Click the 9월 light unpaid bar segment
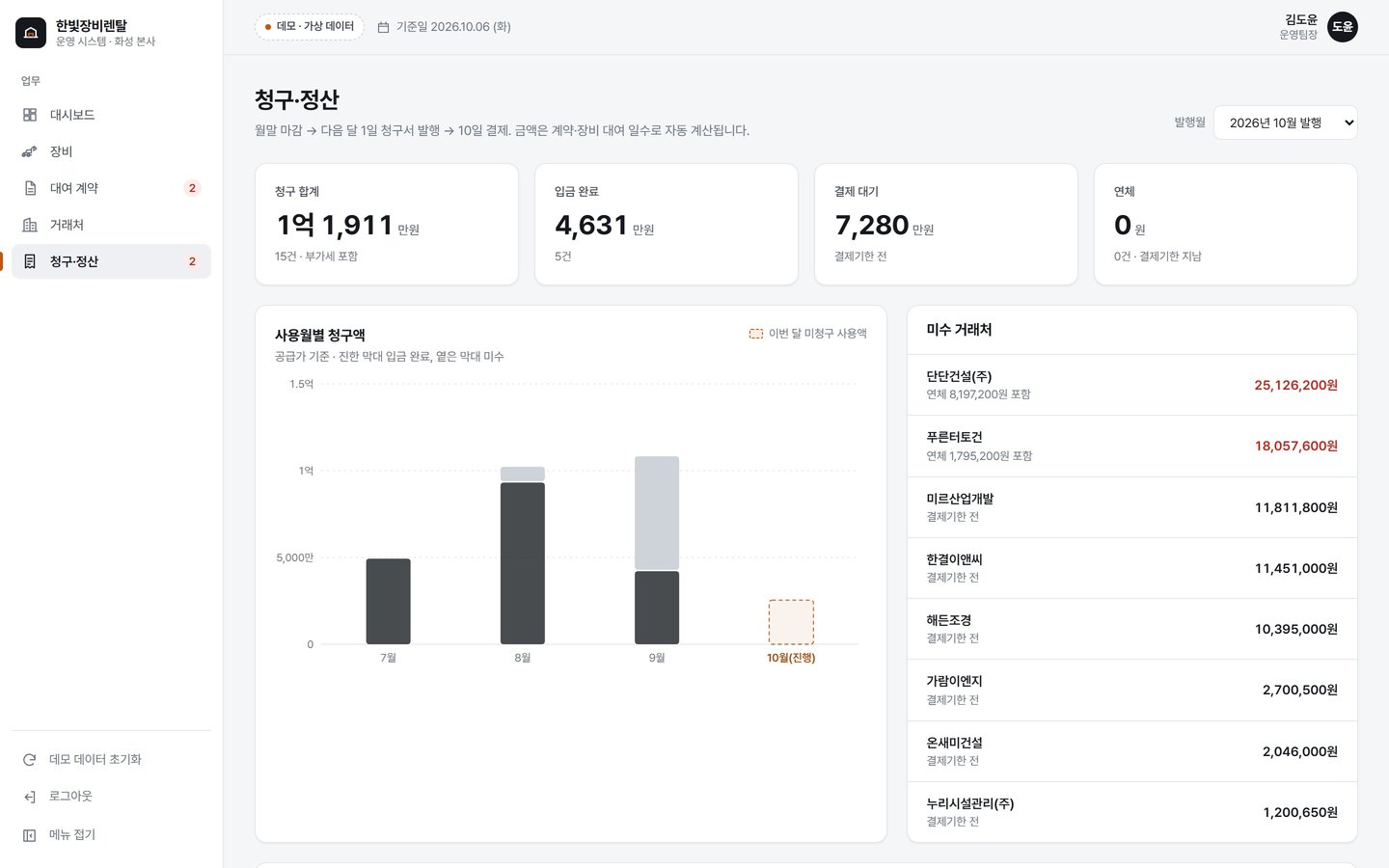Viewport: 1389px width, 868px height. [657, 513]
